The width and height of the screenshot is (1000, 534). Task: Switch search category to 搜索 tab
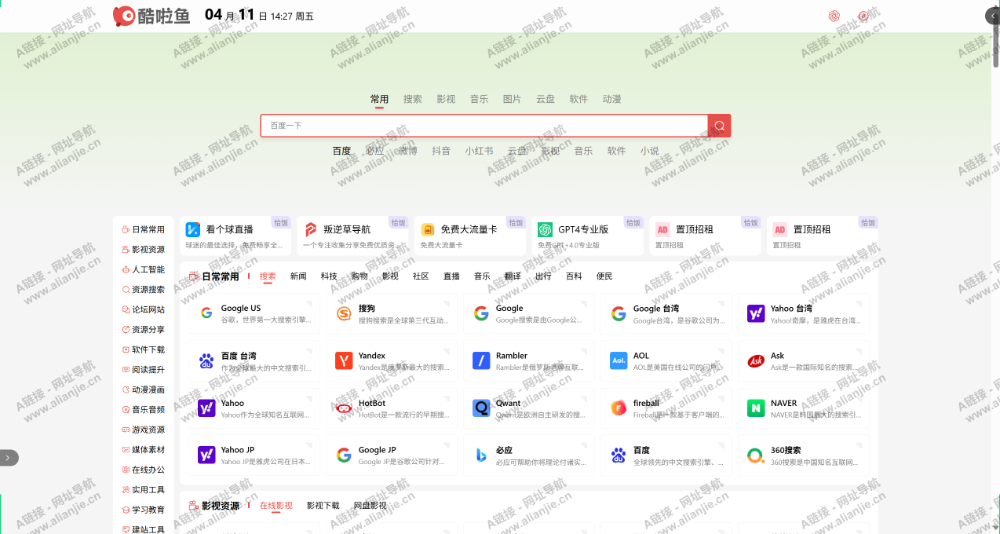413,99
